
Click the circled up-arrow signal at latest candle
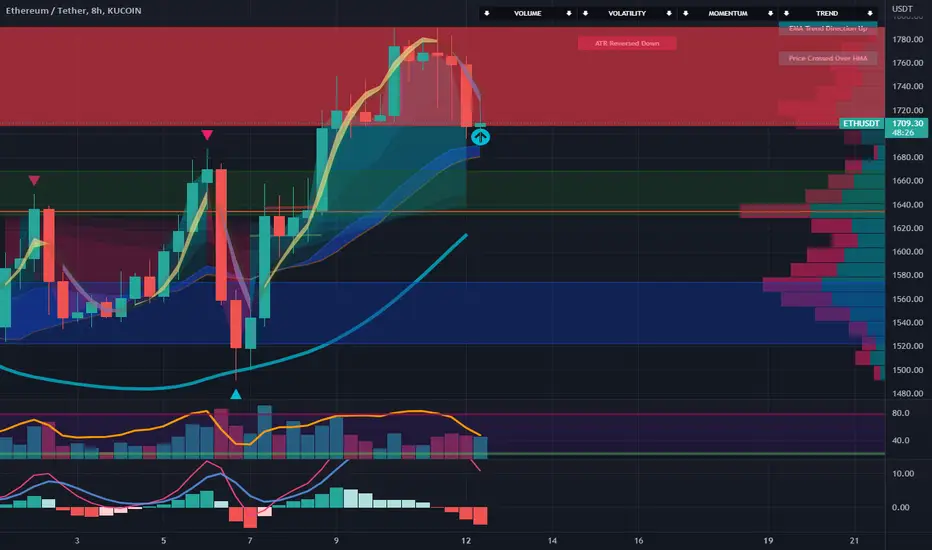point(480,137)
